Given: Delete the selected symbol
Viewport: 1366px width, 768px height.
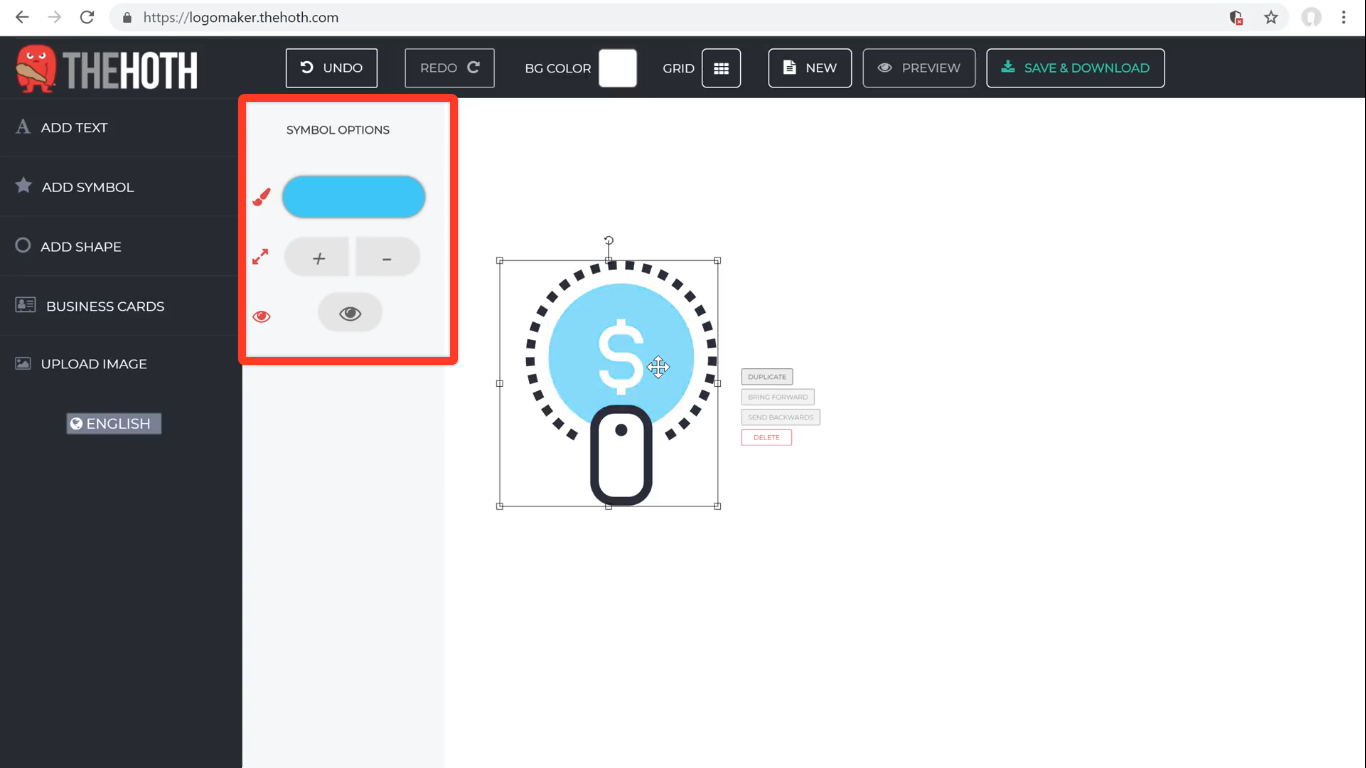Looking at the screenshot, I should pyautogui.click(x=766, y=437).
